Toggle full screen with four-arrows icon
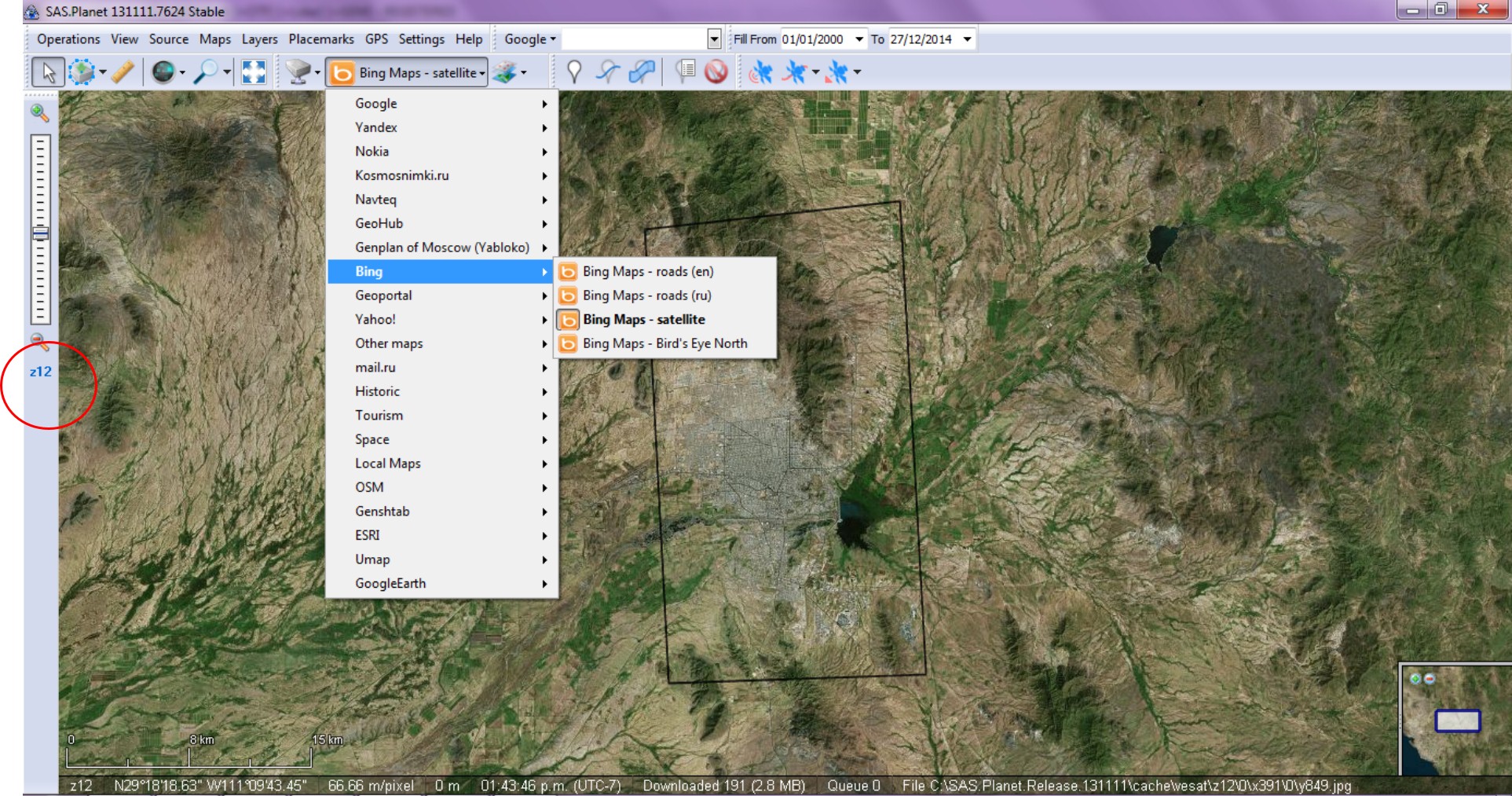1512x796 pixels. pyautogui.click(x=254, y=72)
